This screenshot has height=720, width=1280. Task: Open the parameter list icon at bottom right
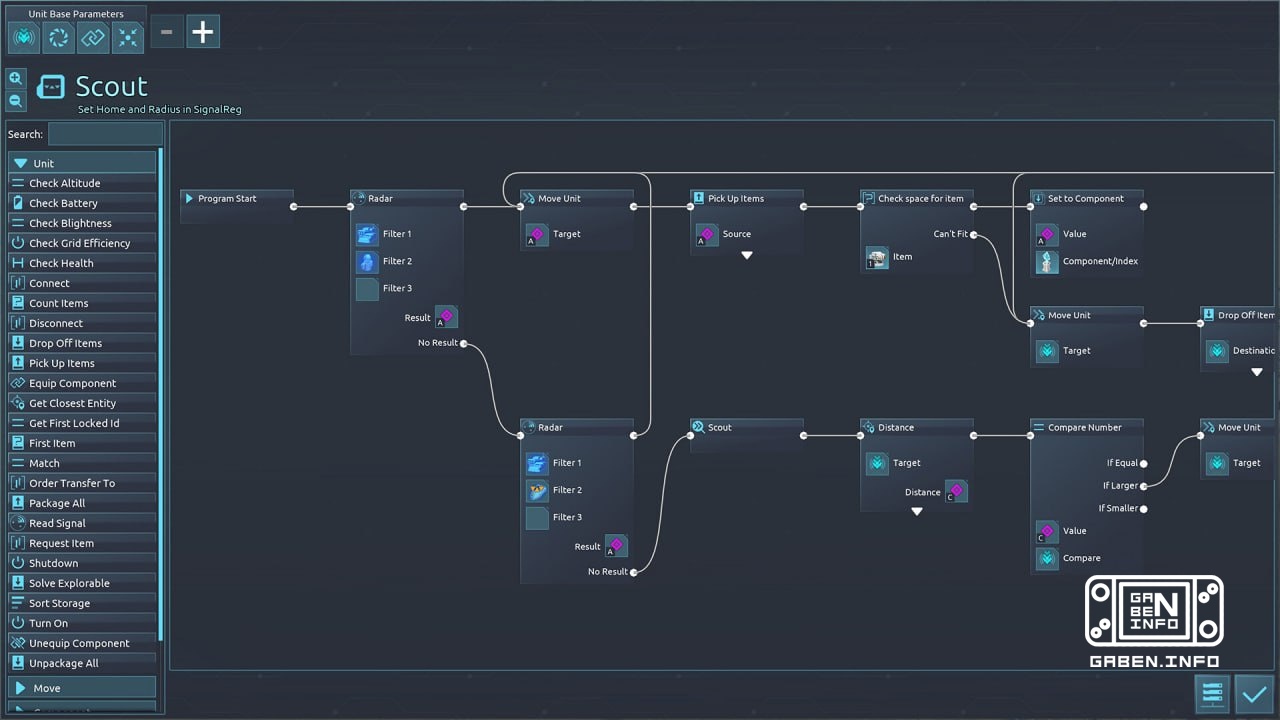1212,693
